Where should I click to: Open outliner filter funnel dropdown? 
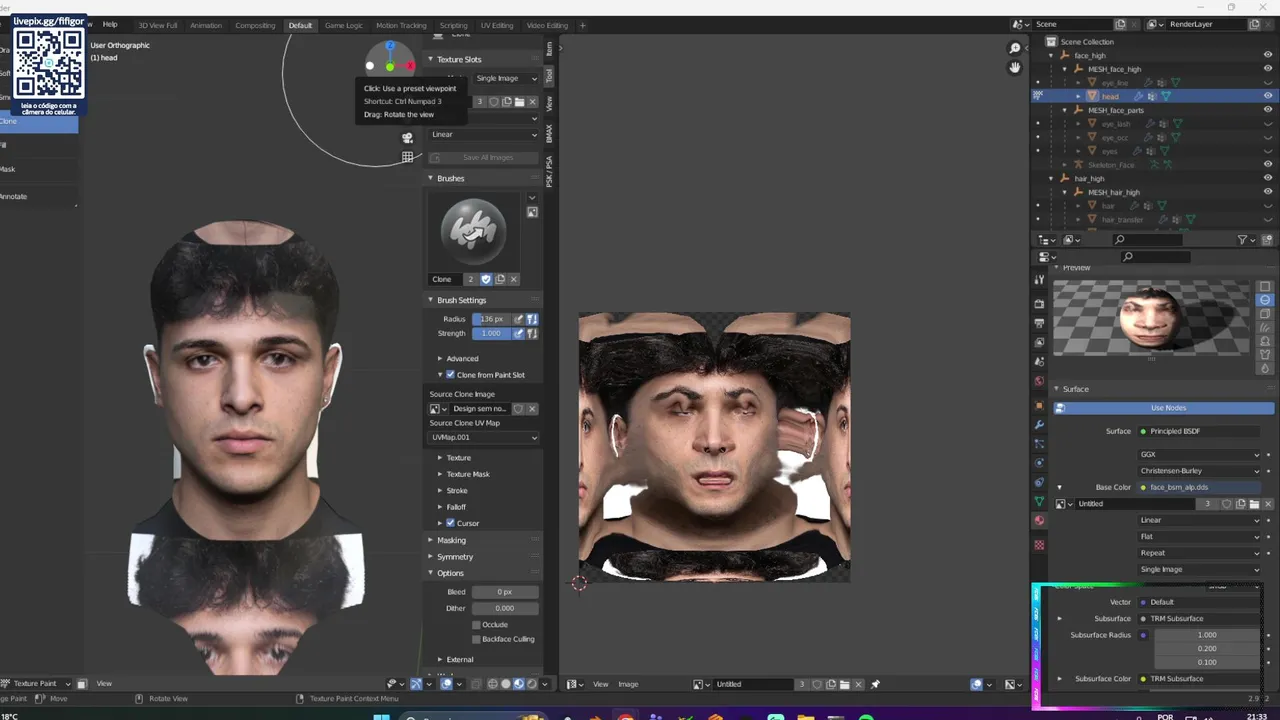point(1245,240)
